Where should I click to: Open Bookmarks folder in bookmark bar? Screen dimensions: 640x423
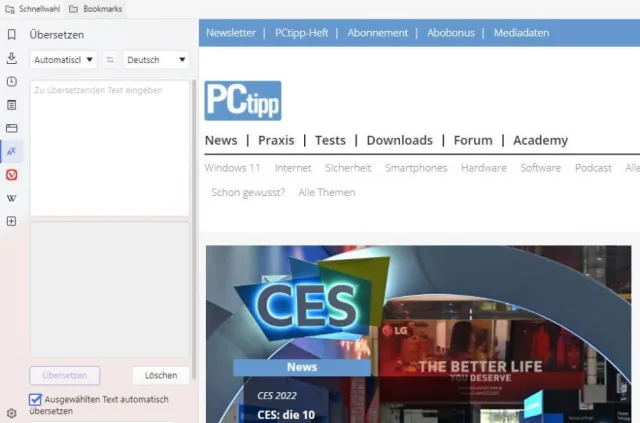pos(96,9)
